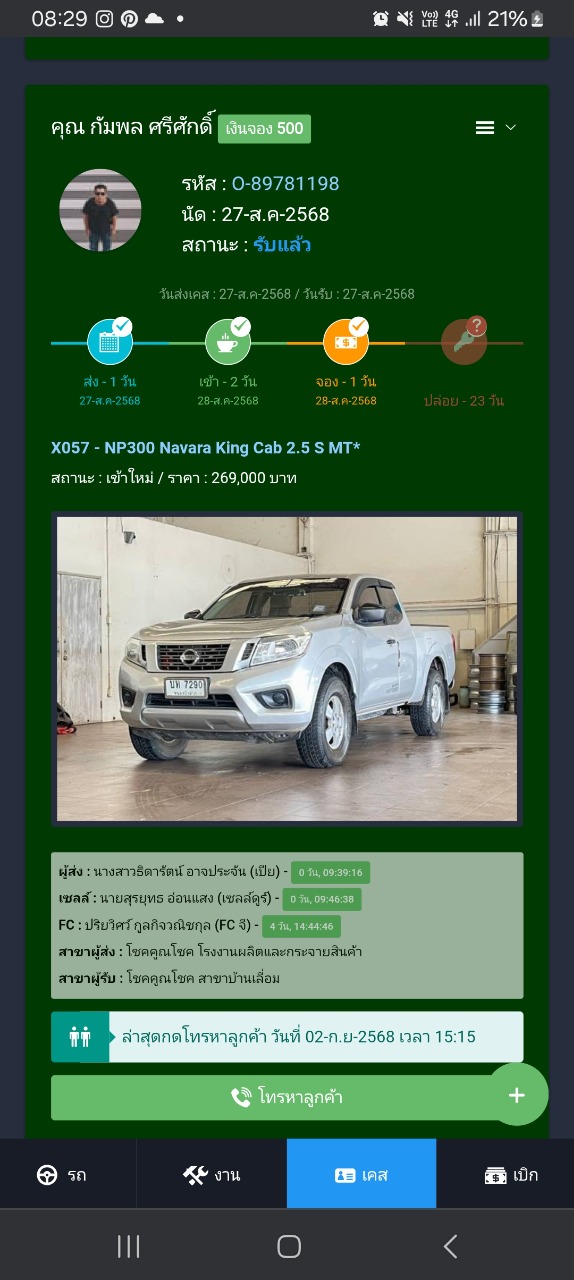Open the hamburger menu on customer card
Screen dimensions: 574x1280
click(x=485, y=128)
